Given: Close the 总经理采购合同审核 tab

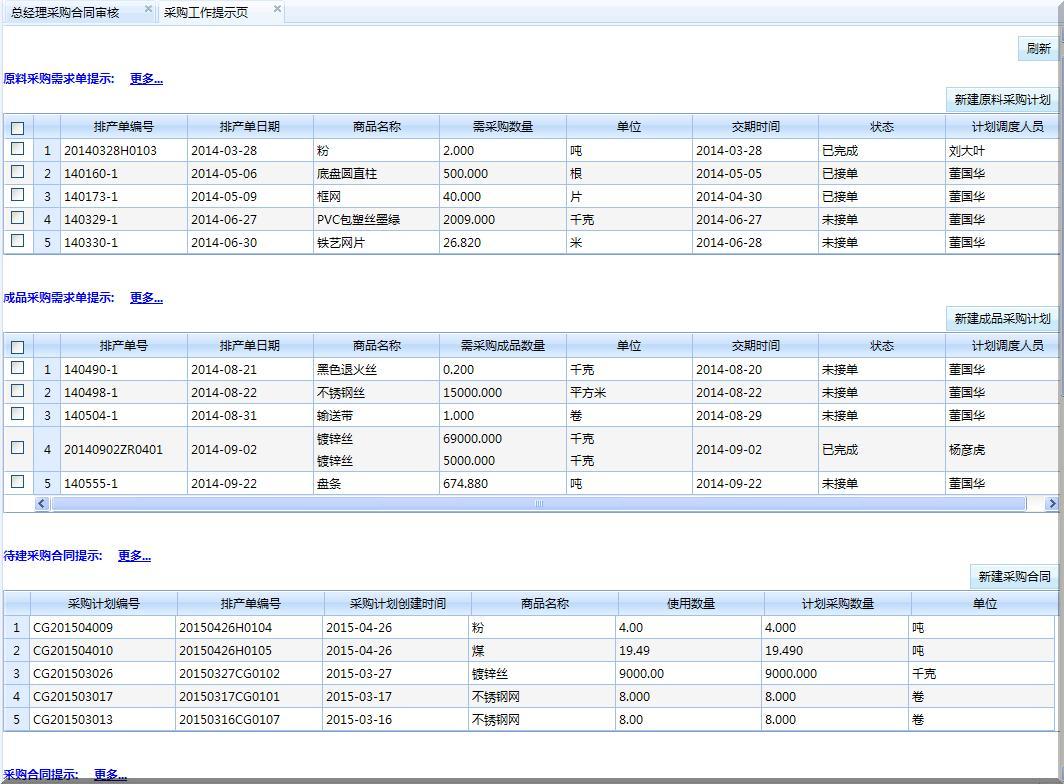Looking at the screenshot, I should [x=148, y=10].
